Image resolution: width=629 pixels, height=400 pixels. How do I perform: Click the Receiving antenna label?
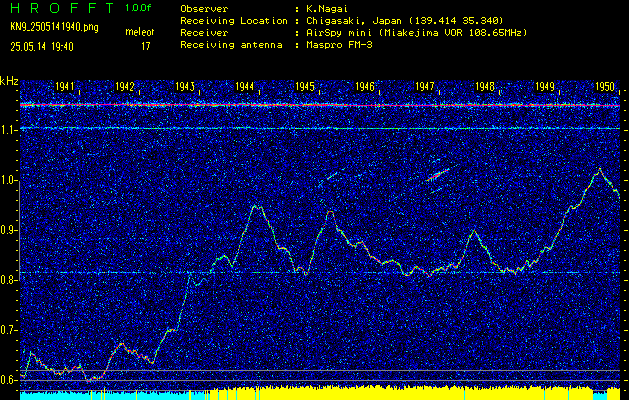(231, 45)
